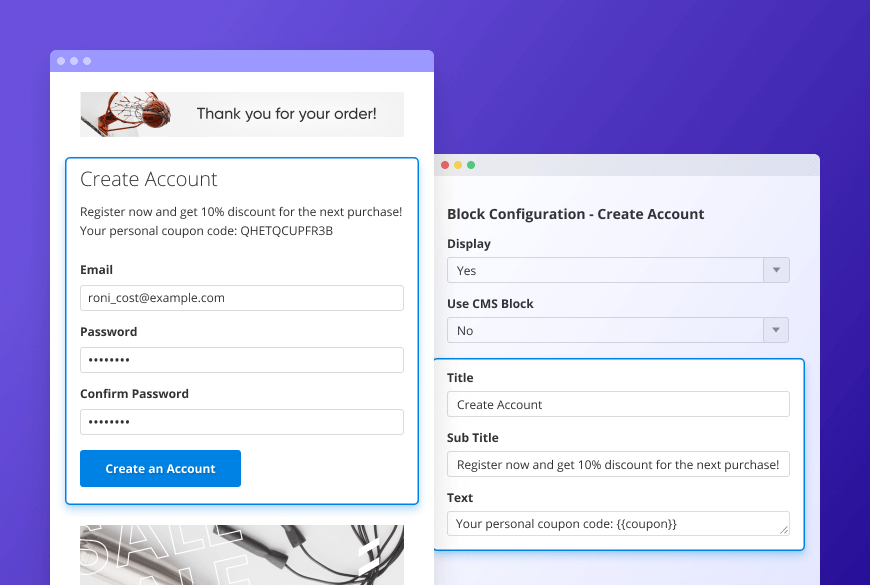This screenshot has width=870, height=585.
Task: Click the green maximize dot on configuration window
Action: pos(471,165)
